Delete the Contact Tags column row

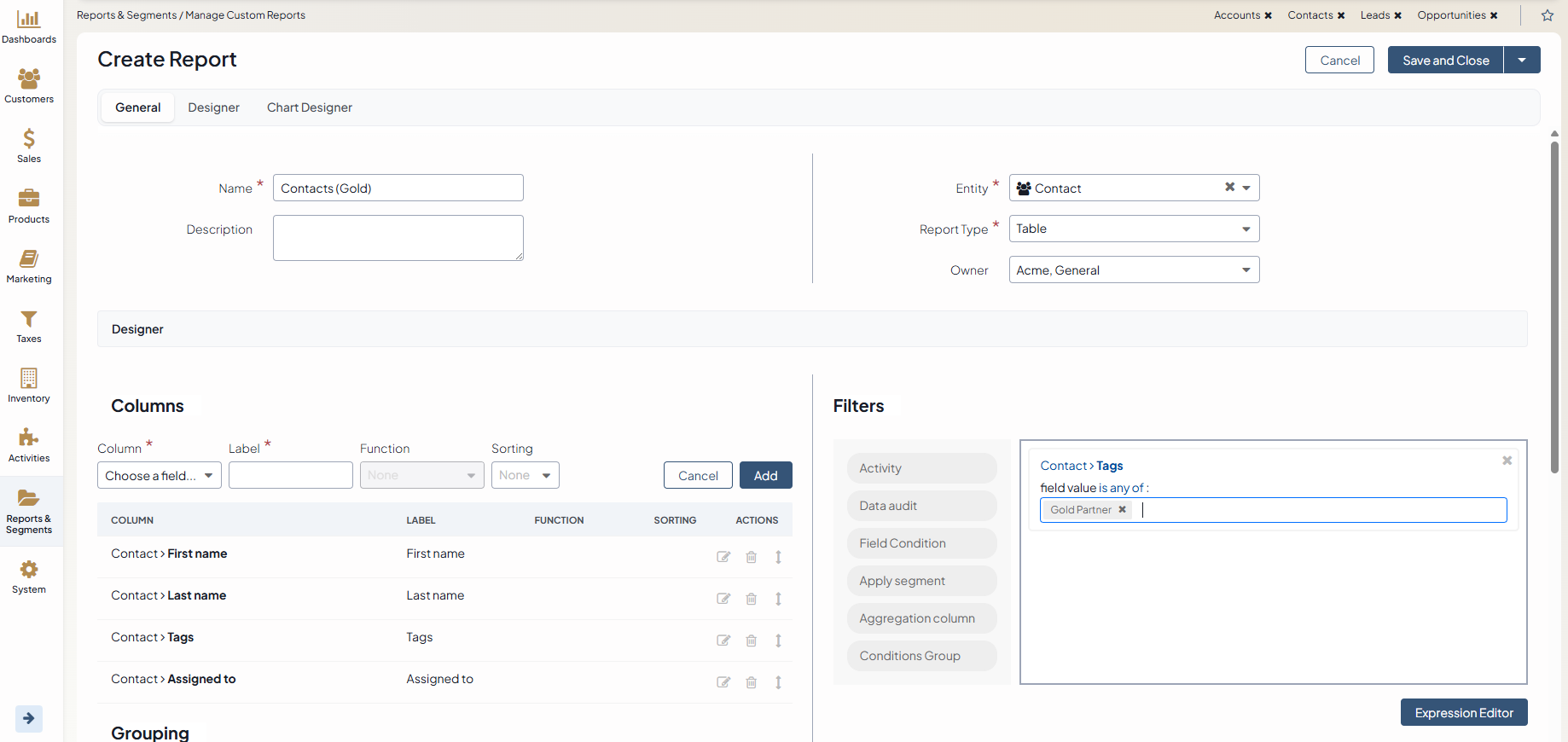coord(751,641)
